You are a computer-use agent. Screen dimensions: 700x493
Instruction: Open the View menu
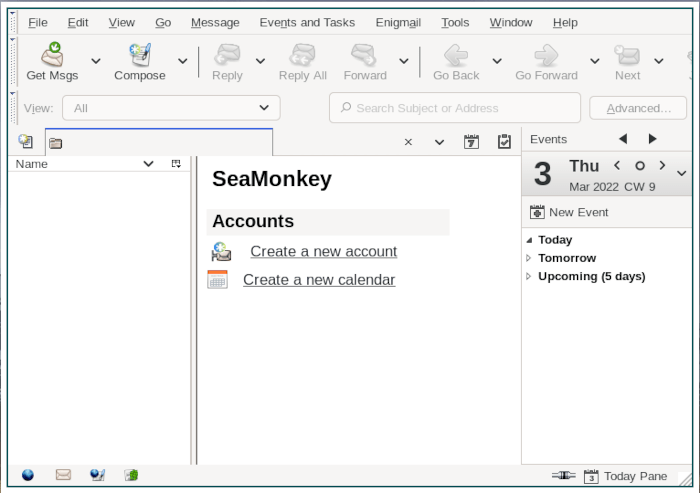(121, 22)
